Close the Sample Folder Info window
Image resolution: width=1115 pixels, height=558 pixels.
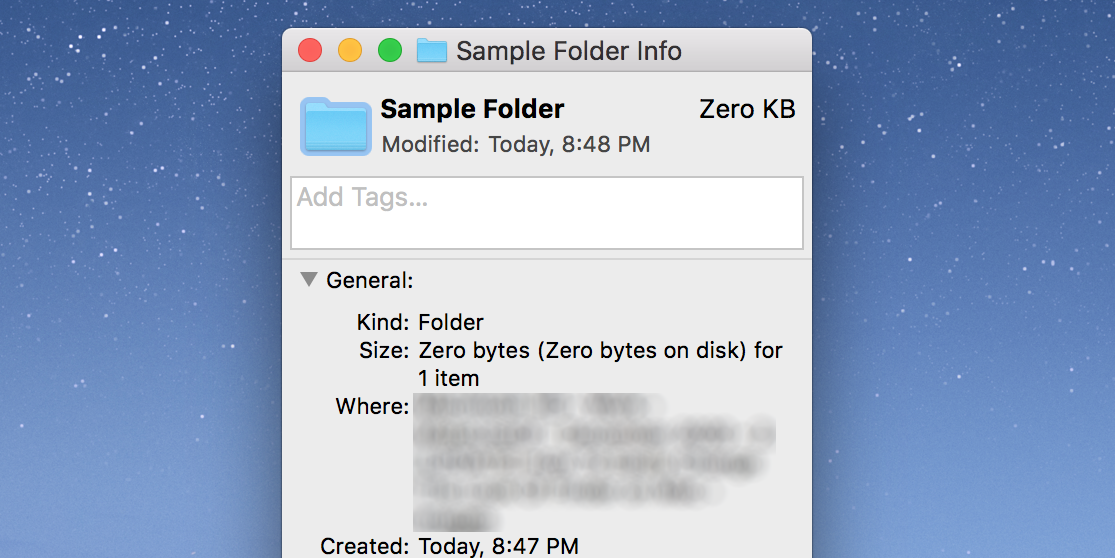point(310,51)
